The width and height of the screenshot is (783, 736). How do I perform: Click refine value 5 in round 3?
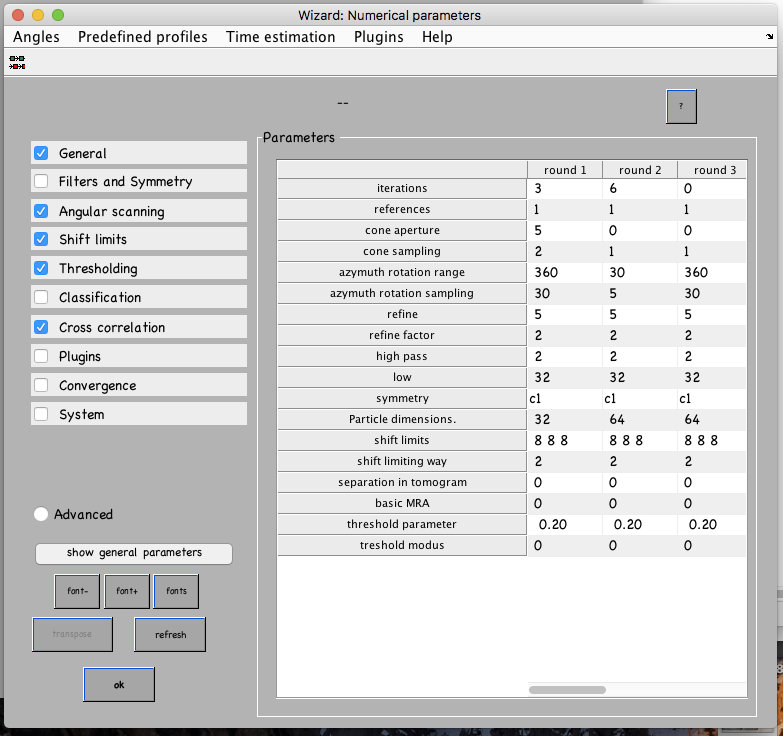click(x=712, y=314)
